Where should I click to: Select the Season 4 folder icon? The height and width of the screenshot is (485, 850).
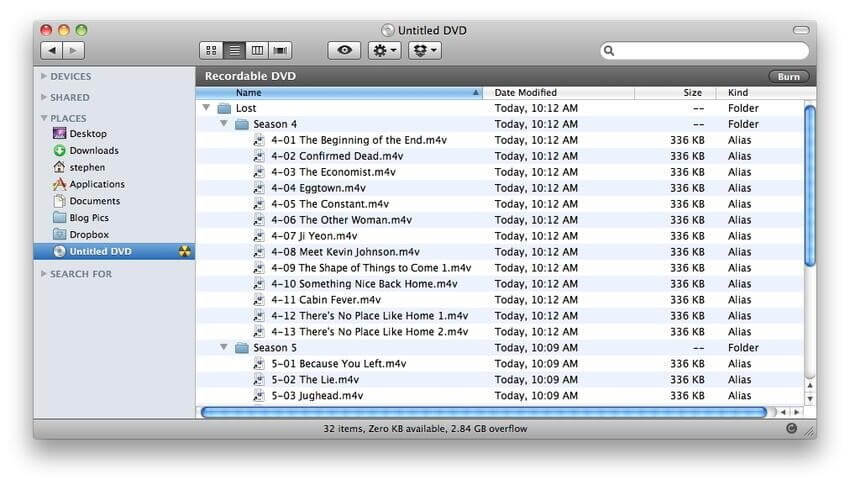242,124
